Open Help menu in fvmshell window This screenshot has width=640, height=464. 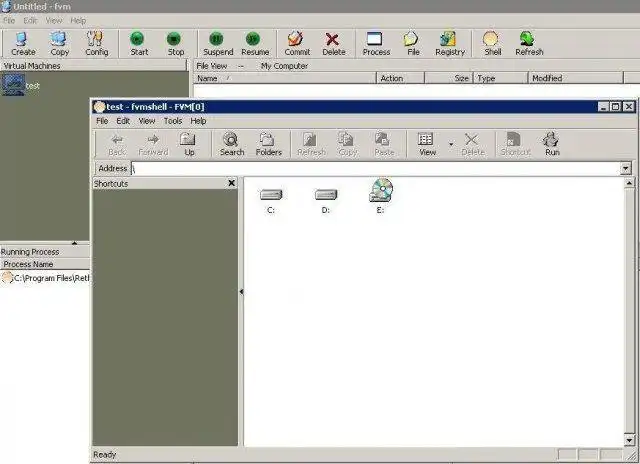tap(198, 121)
